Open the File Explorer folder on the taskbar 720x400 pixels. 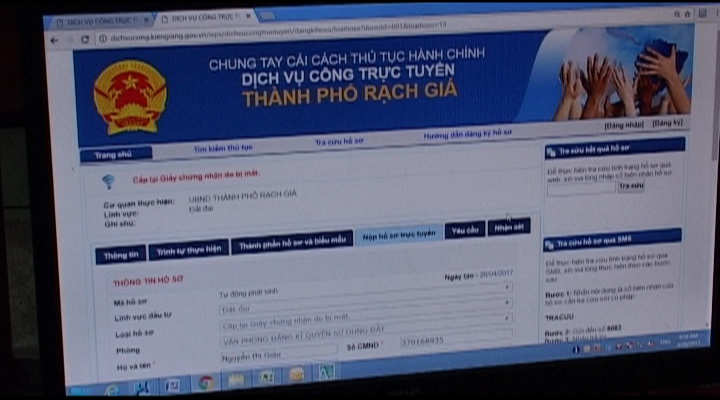pos(236,380)
